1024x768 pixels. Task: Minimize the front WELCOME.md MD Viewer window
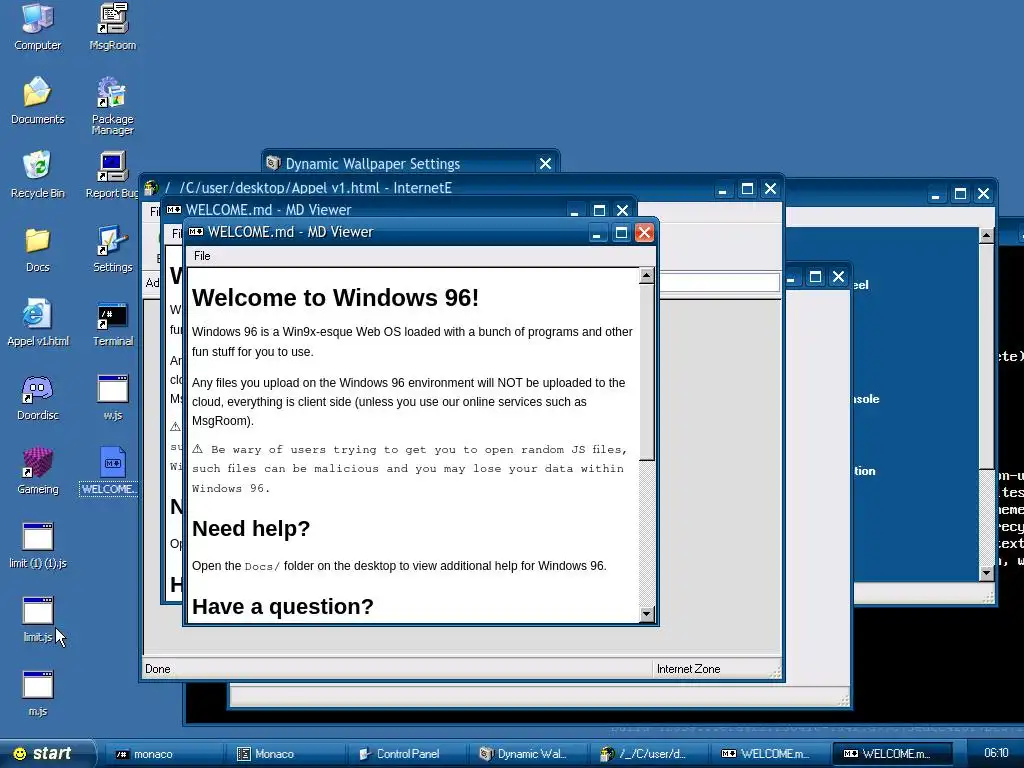(597, 232)
